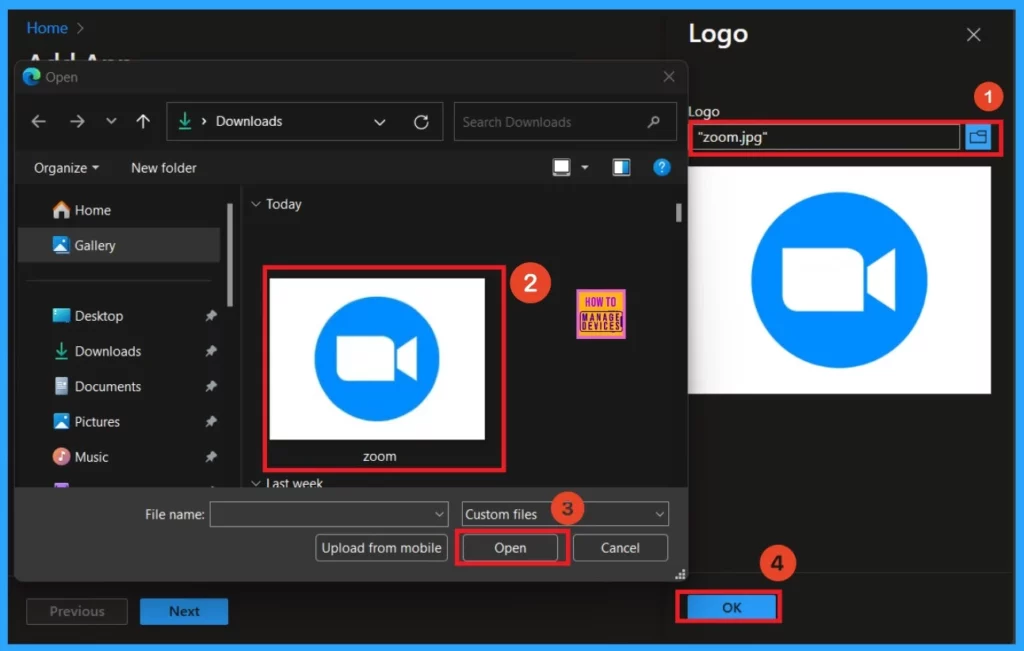Close the Logo panel
The height and width of the screenshot is (651, 1024).
pos(973,35)
